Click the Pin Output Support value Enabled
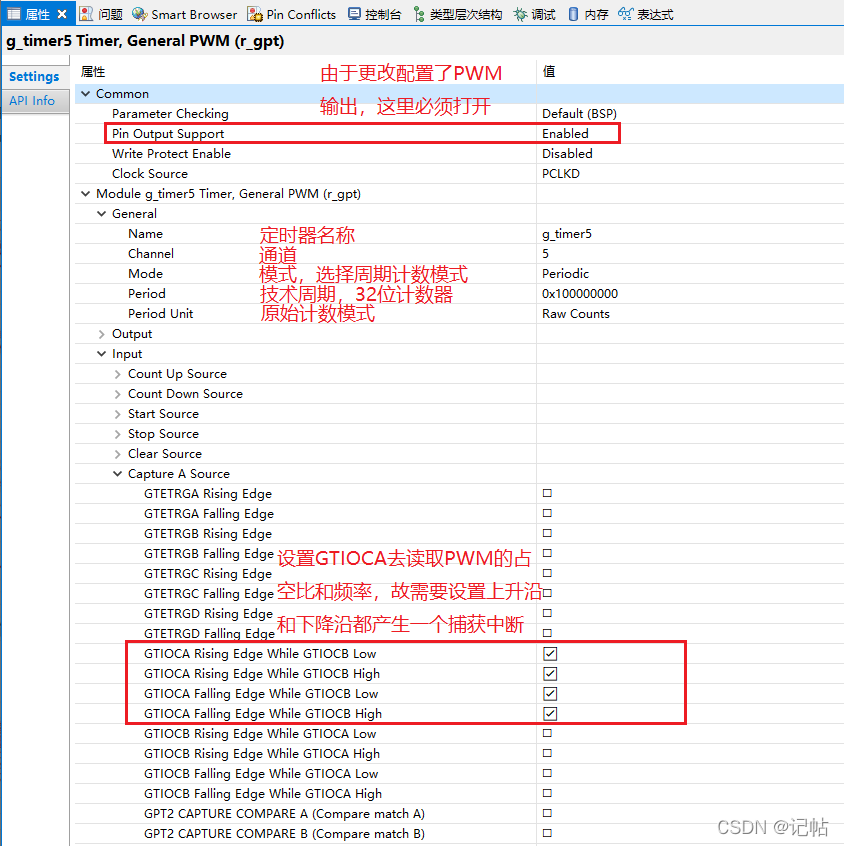The image size is (844, 846). pos(565,134)
